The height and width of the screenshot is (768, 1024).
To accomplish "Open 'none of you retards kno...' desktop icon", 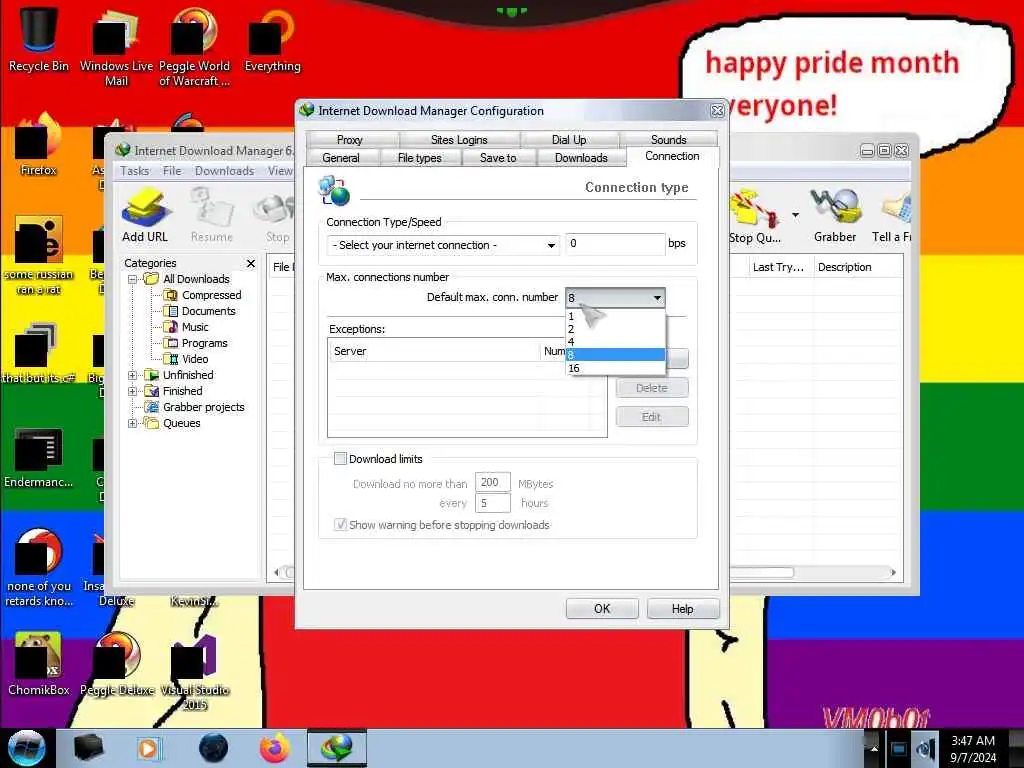I will (x=39, y=567).
